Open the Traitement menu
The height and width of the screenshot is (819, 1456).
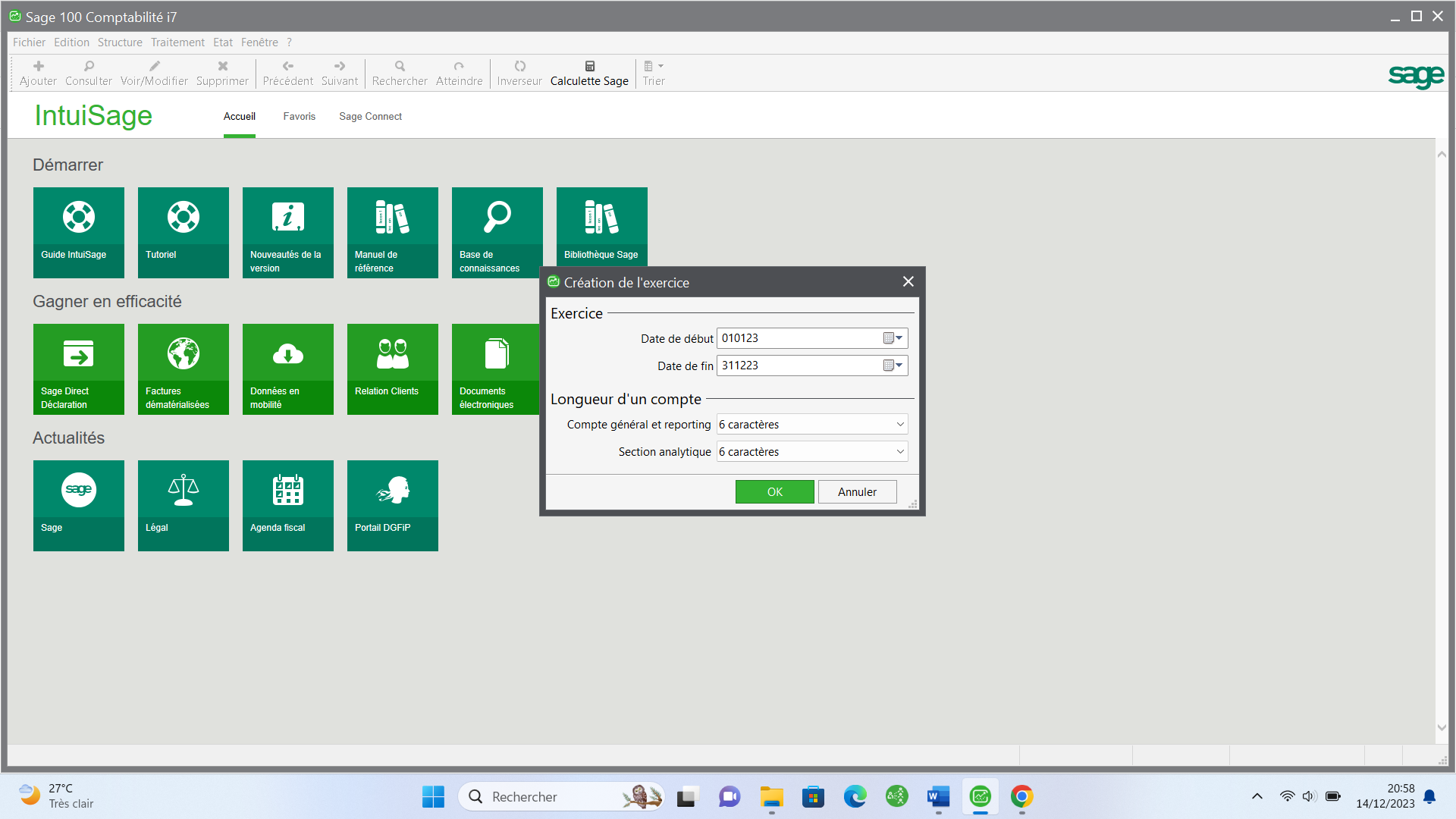tap(177, 42)
